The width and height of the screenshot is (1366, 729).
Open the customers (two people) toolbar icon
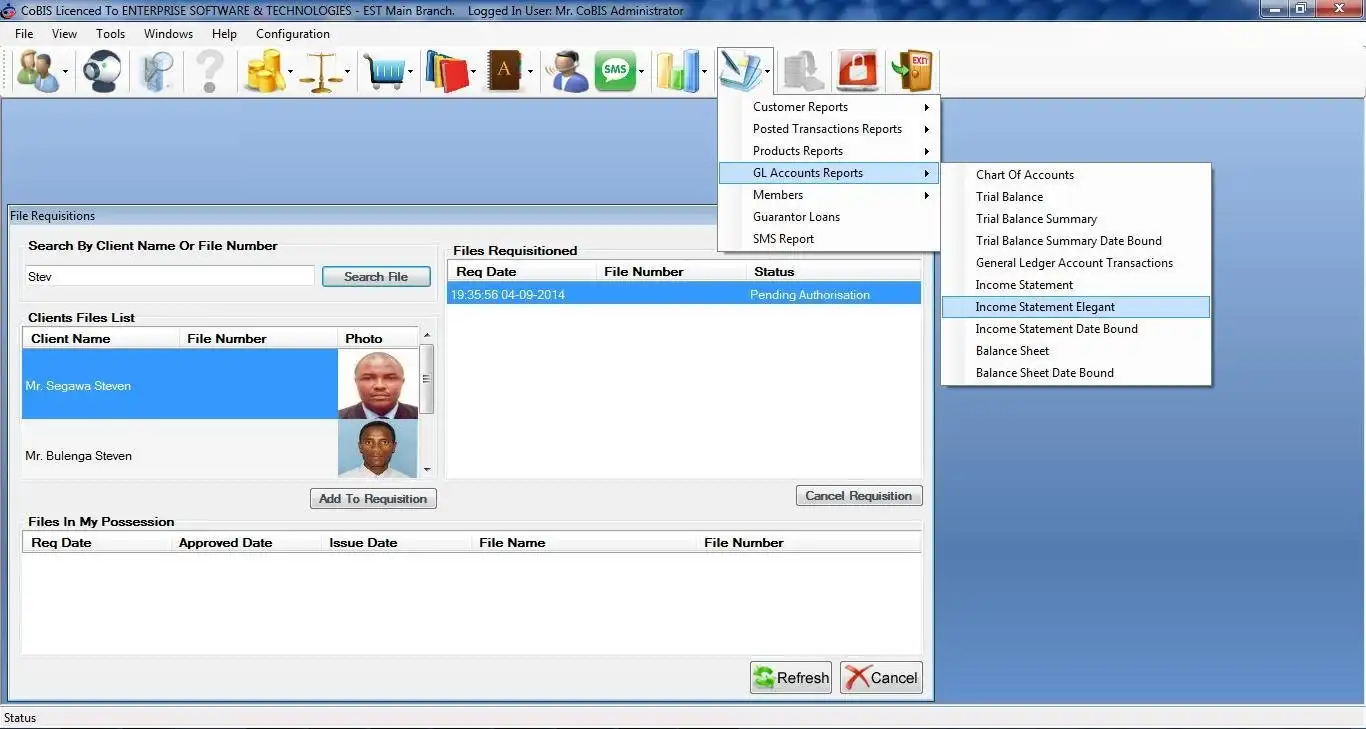point(38,72)
